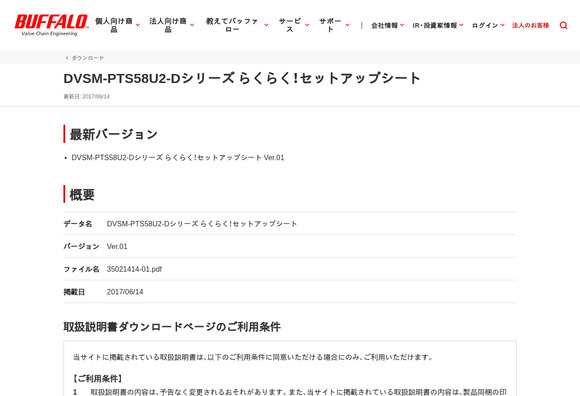Open the search magnifier icon
580x396 pixels.
[x=563, y=25]
